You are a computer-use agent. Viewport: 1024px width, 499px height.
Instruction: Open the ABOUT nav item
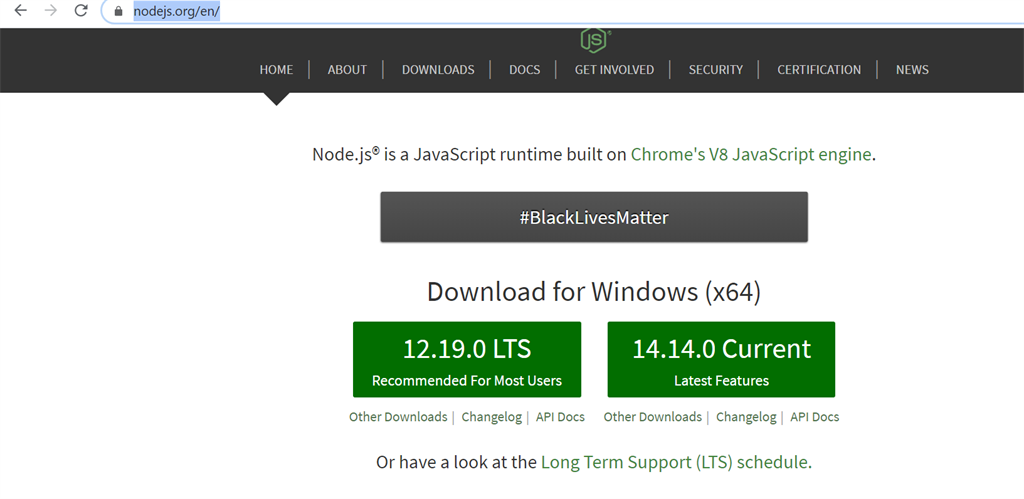click(x=347, y=70)
